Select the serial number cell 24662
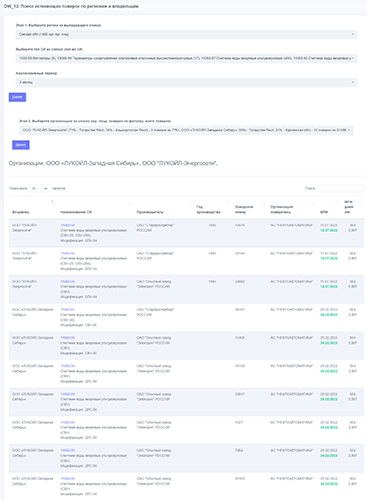The image size is (367, 500). (240, 282)
